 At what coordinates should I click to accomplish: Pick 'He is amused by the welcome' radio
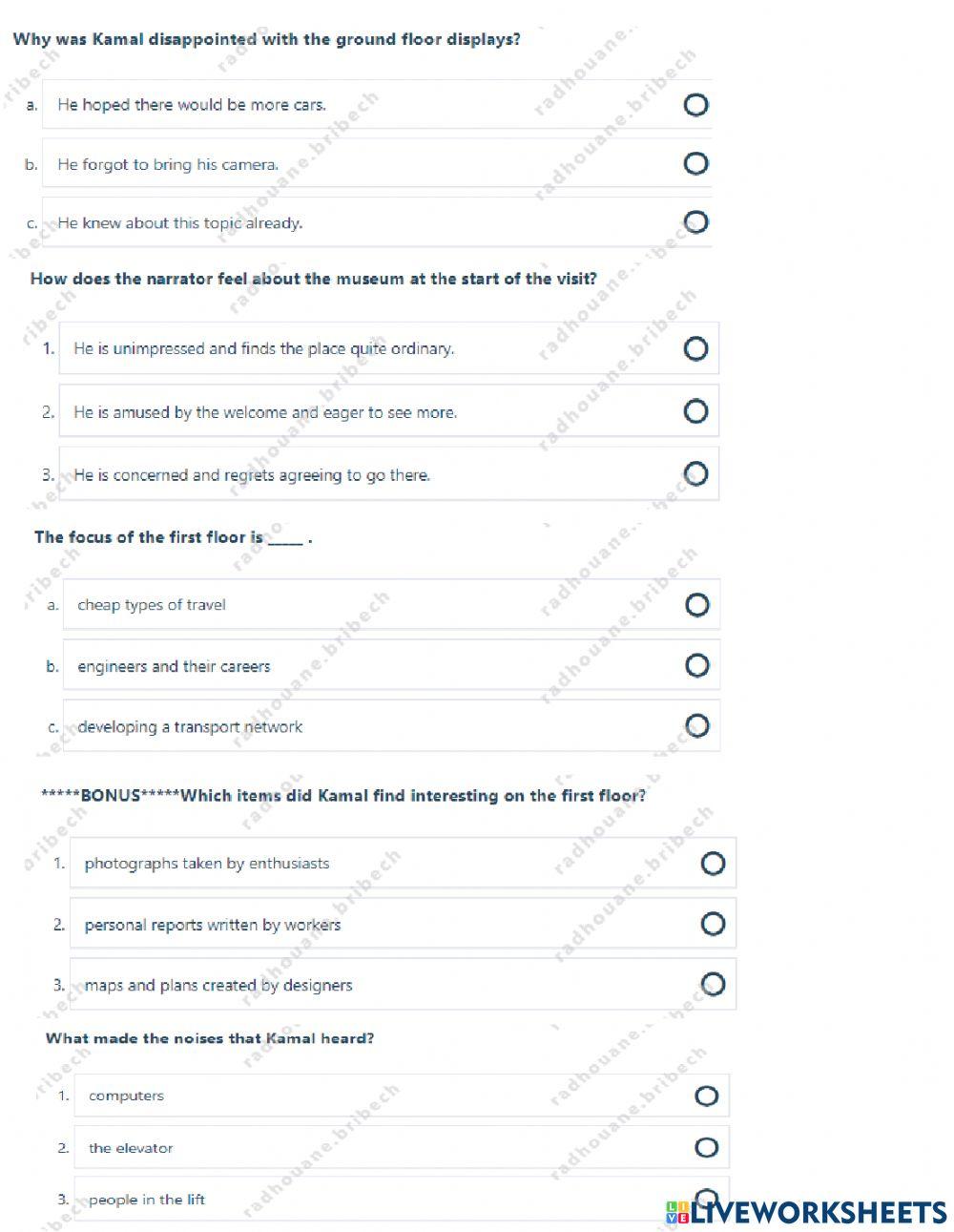pyautogui.click(x=696, y=411)
